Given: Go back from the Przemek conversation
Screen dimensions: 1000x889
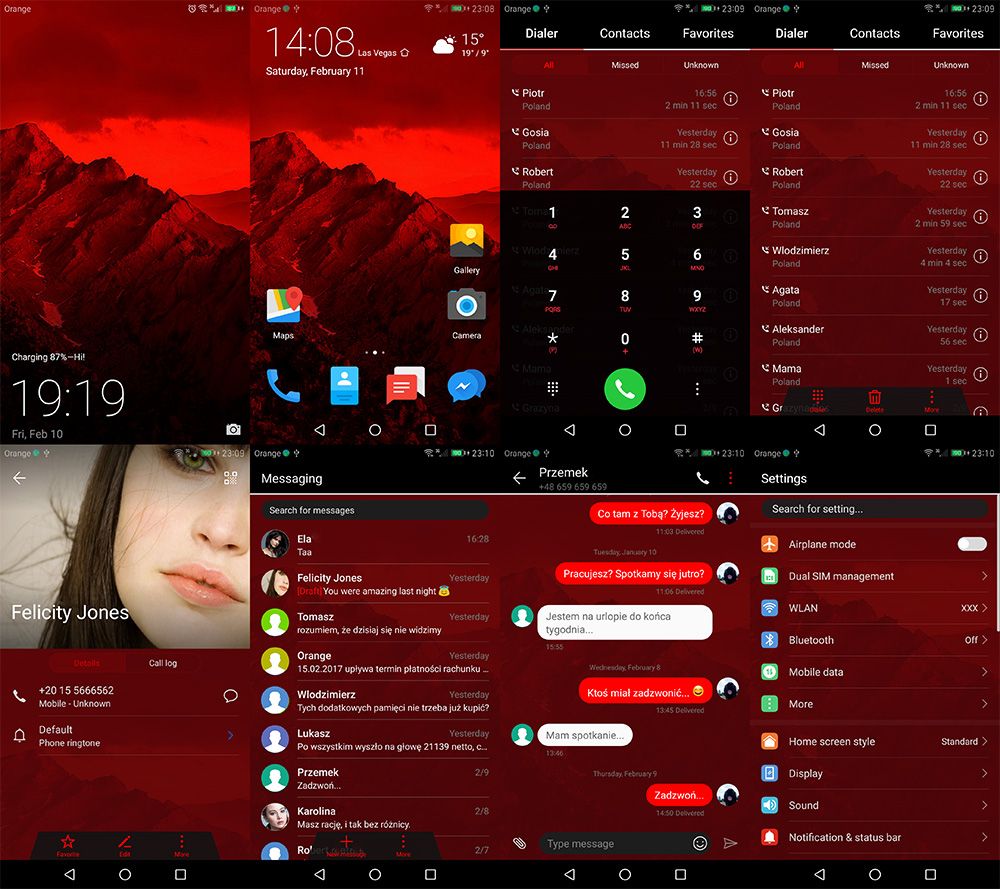Looking at the screenshot, I should pyautogui.click(x=519, y=478).
